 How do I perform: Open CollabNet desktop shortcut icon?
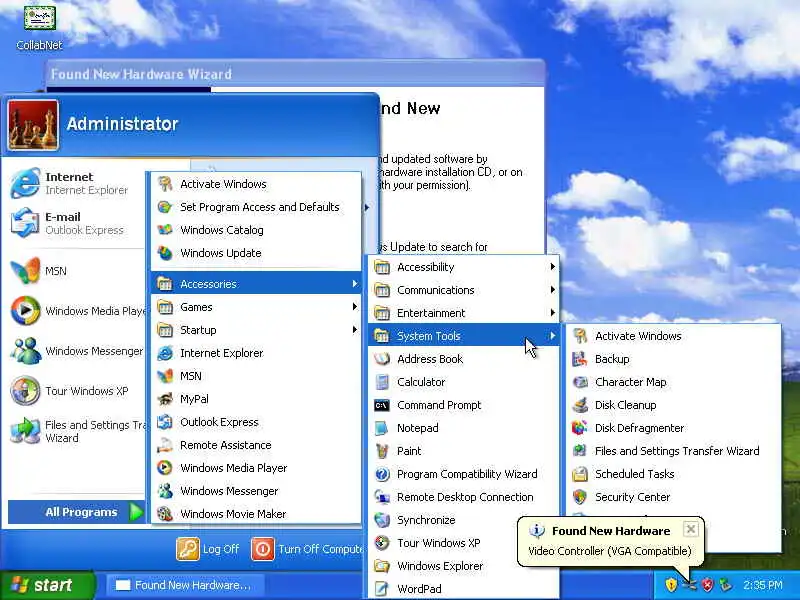39,18
